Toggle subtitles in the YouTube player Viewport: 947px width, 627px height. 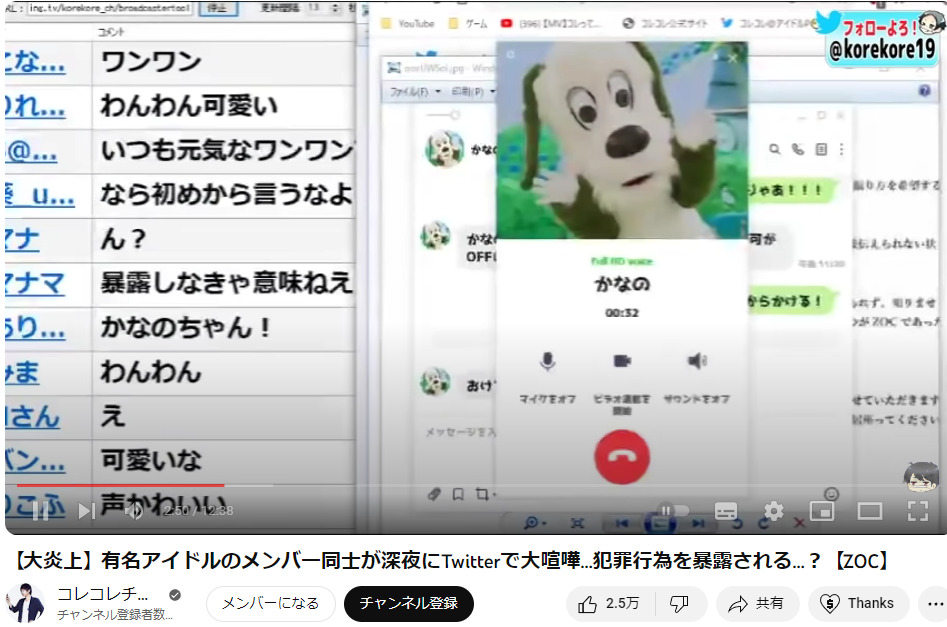pyautogui.click(x=725, y=511)
